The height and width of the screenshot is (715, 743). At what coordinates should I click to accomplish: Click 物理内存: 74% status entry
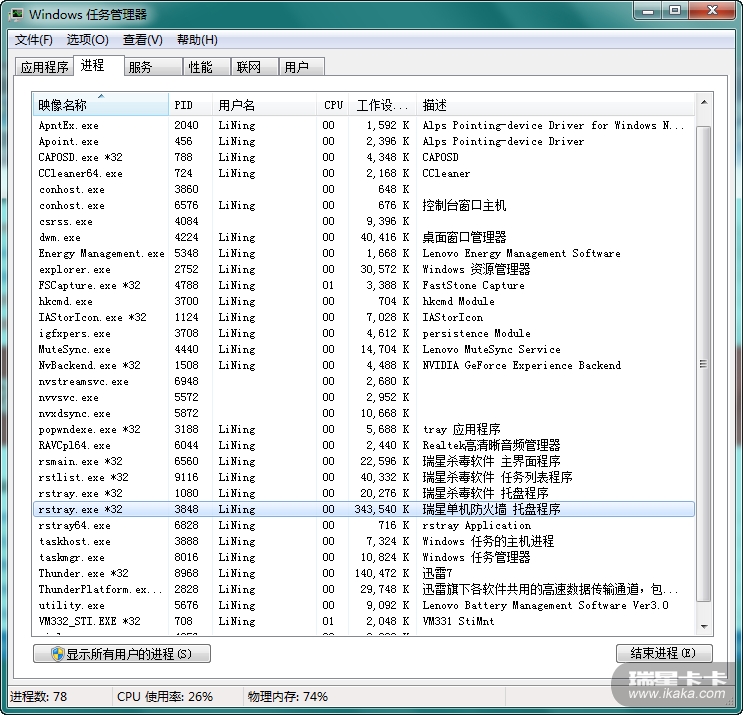pyautogui.click(x=287, y=697)
